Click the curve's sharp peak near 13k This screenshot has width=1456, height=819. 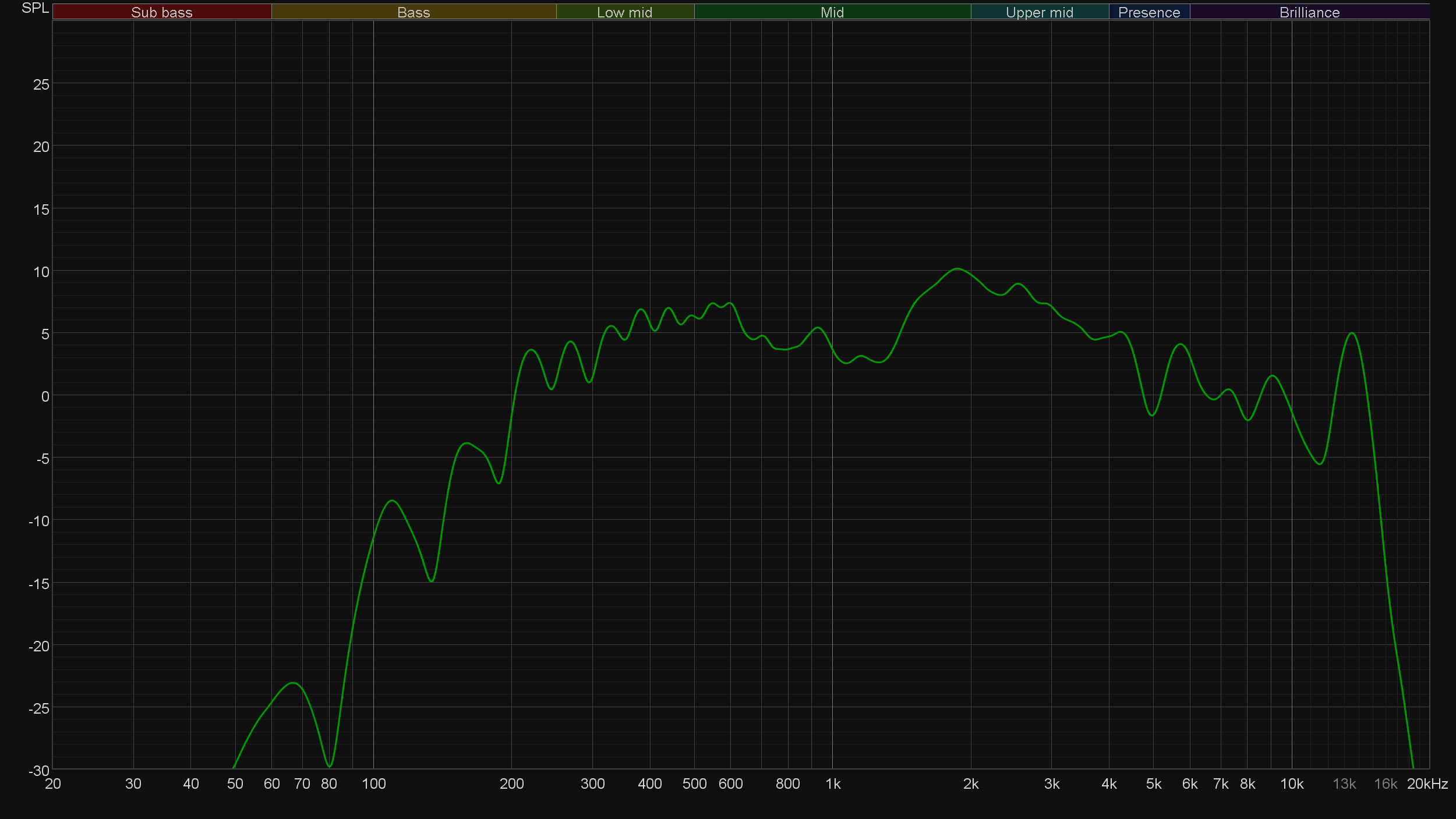pyautogui.click(x=1352, y=334)
